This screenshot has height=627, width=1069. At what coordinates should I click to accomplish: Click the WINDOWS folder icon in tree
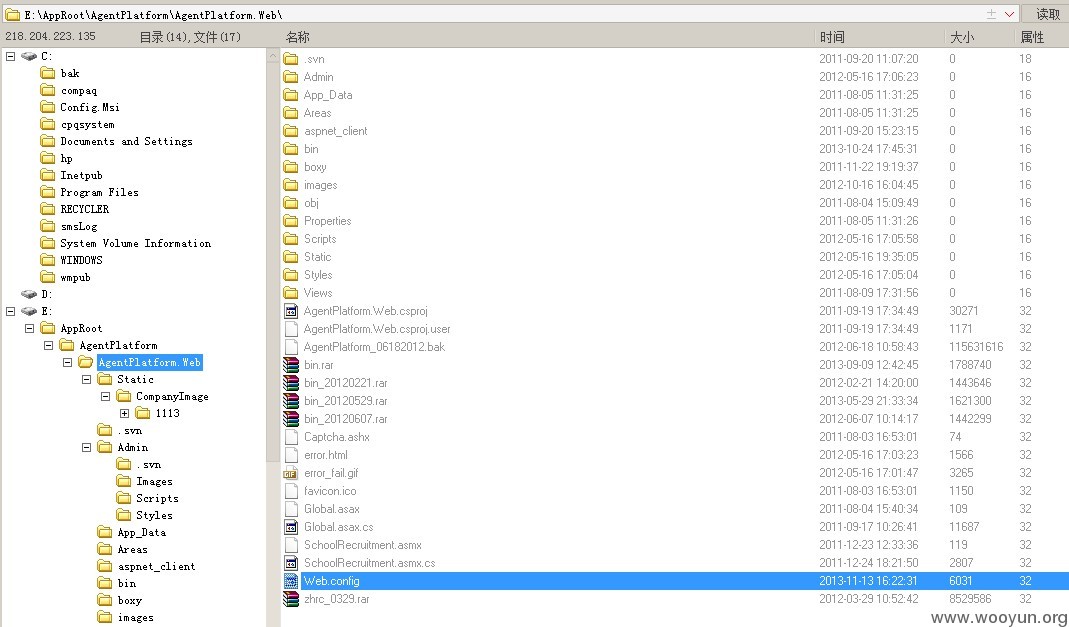tap(48, 260)
